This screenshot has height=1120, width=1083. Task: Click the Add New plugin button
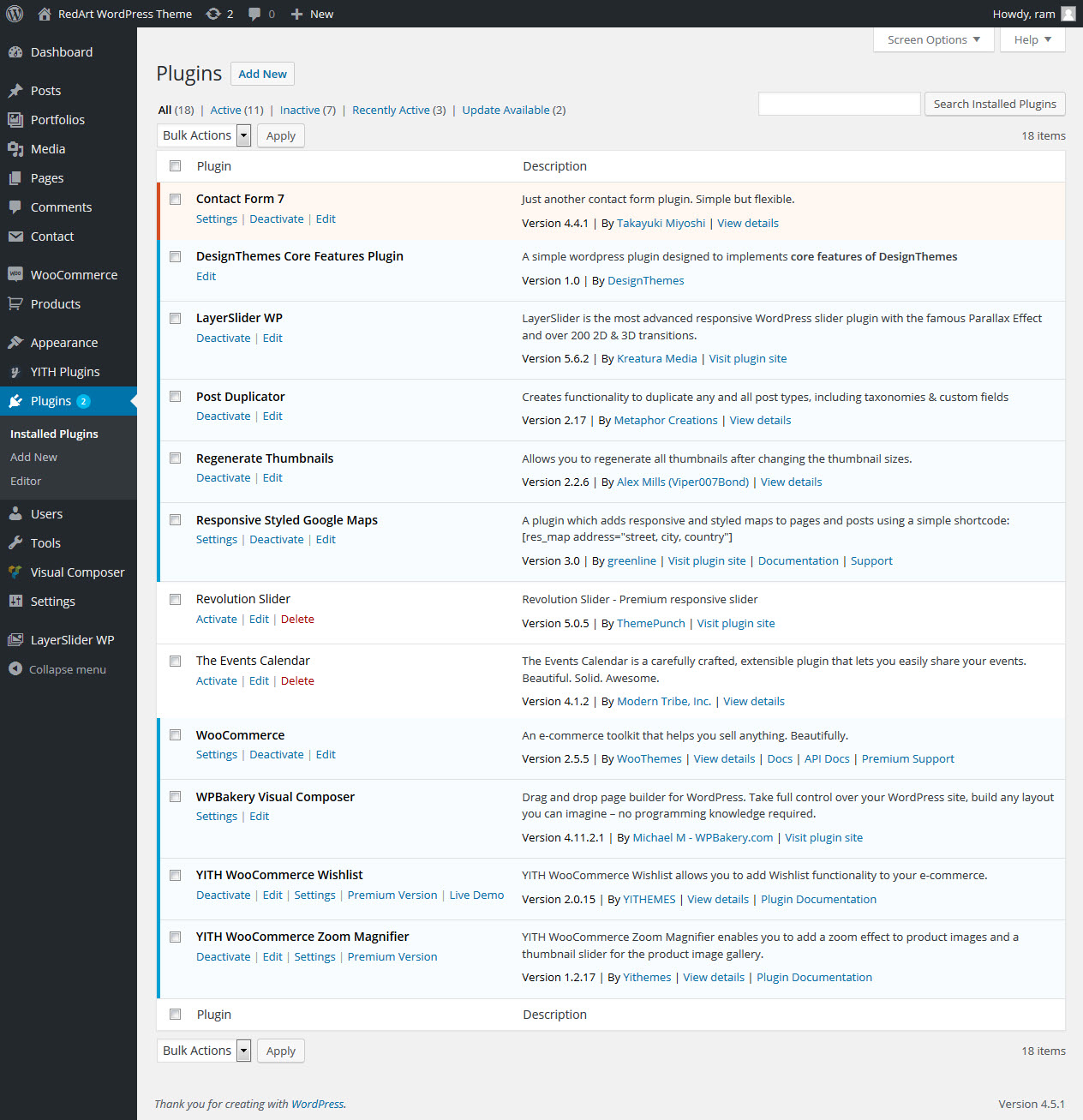click(x=262, y=74)
